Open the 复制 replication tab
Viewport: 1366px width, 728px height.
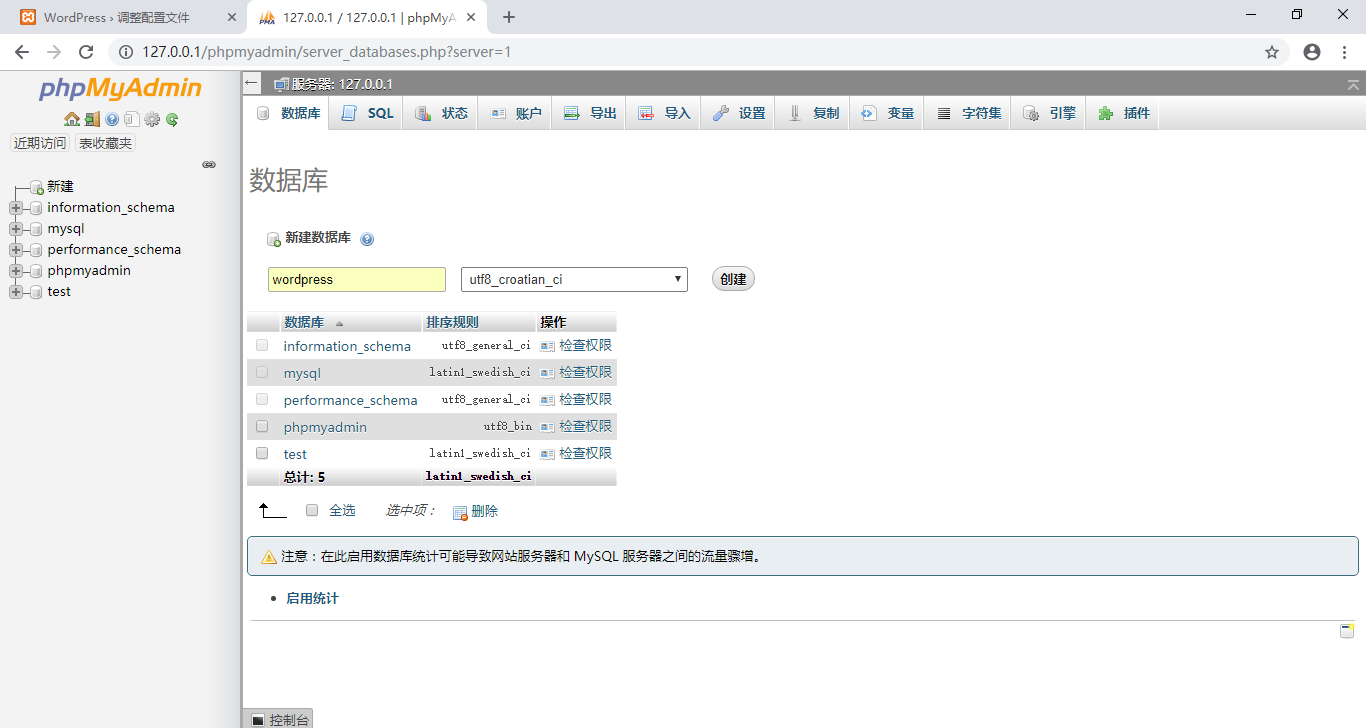pos(813,114)
